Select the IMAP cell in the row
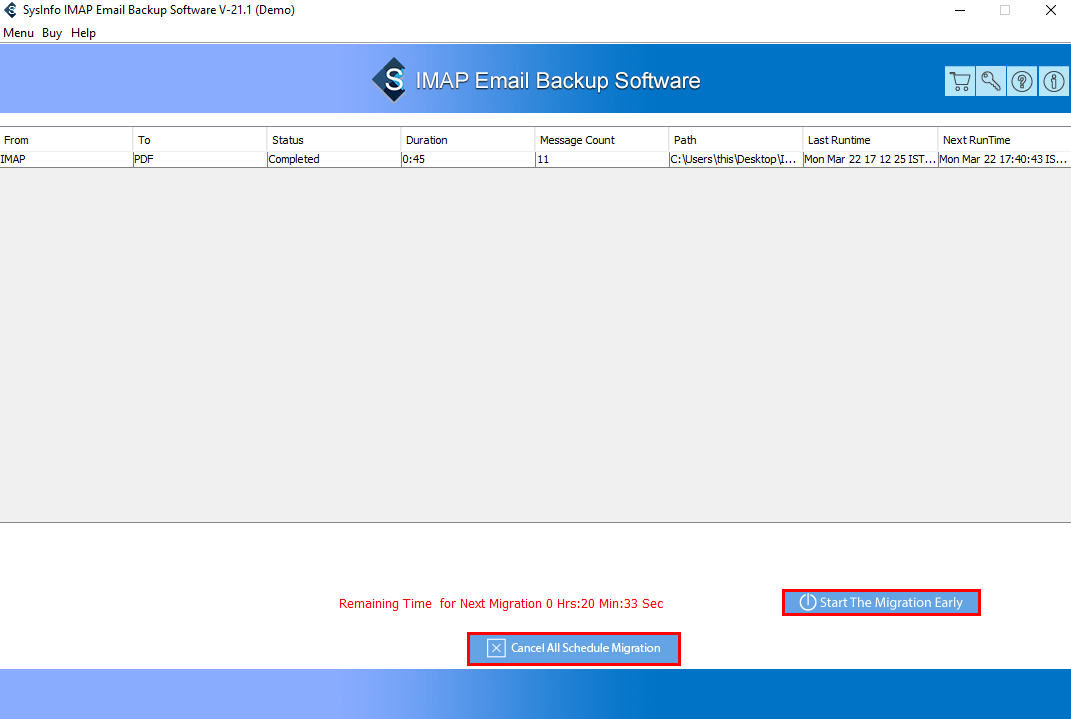This screenshot has width=1071, height=719. tap(66, 159)
